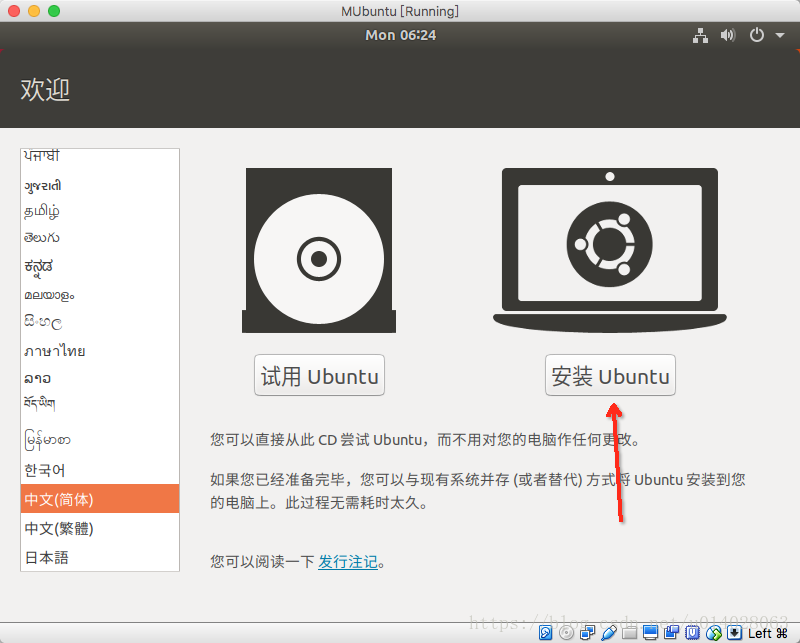Click the volume speaker icon in top bar
Viewport: 800px width, 643px height.
pyautogui.click(x=728, y=35)
